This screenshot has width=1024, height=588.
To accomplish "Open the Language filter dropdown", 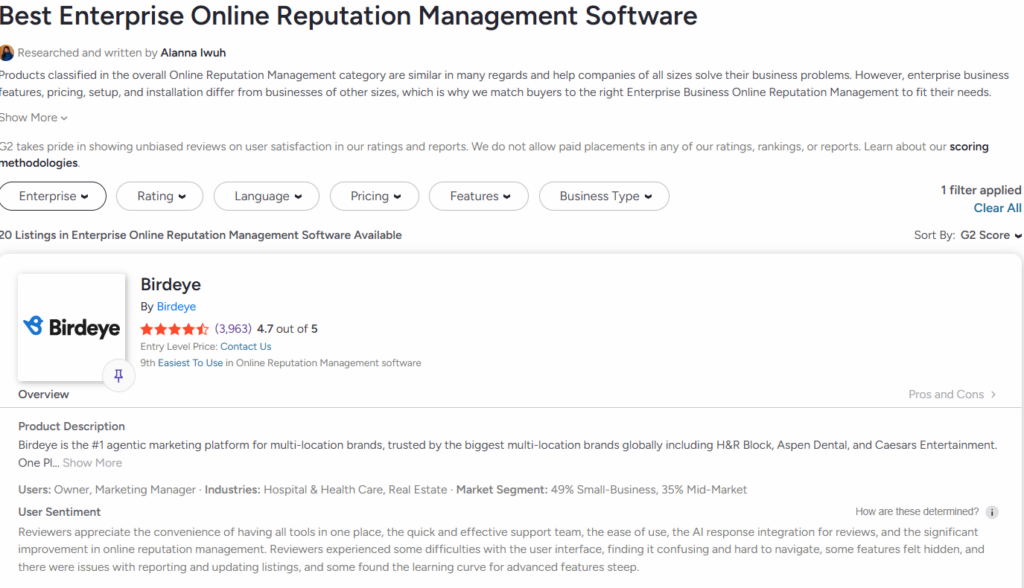I will (x=266, y=196).
